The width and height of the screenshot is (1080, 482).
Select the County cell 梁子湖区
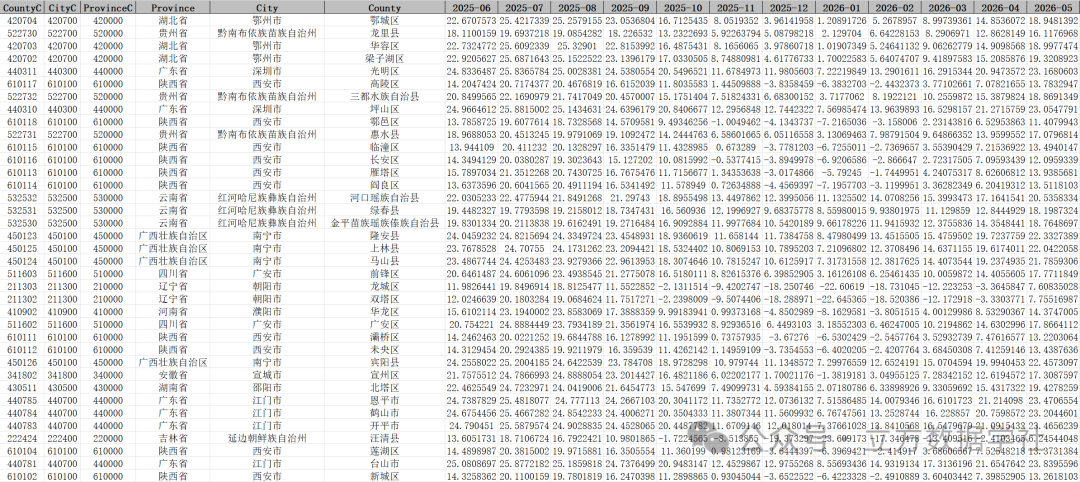(x=384, y=59)
